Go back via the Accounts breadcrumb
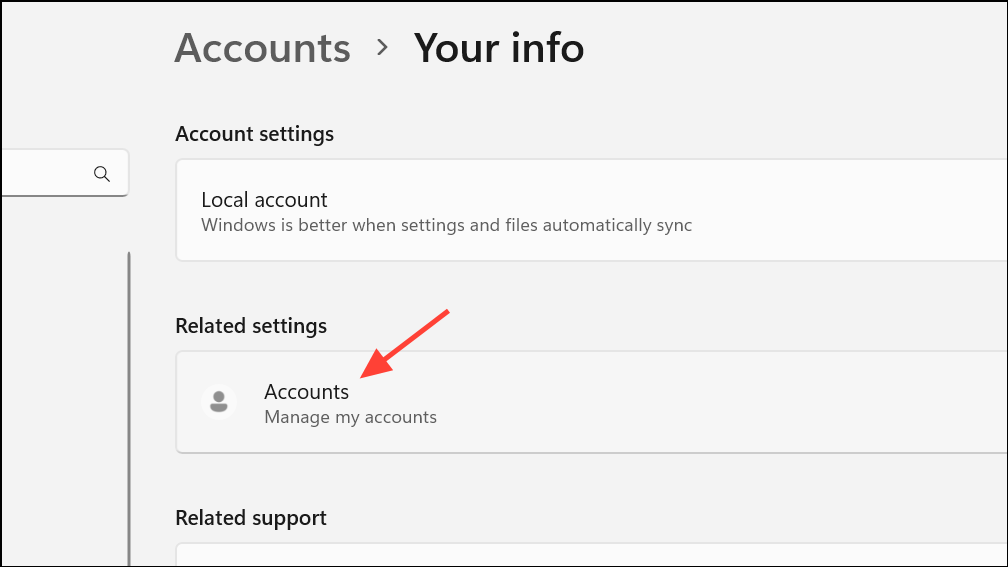 click(262, 48)
